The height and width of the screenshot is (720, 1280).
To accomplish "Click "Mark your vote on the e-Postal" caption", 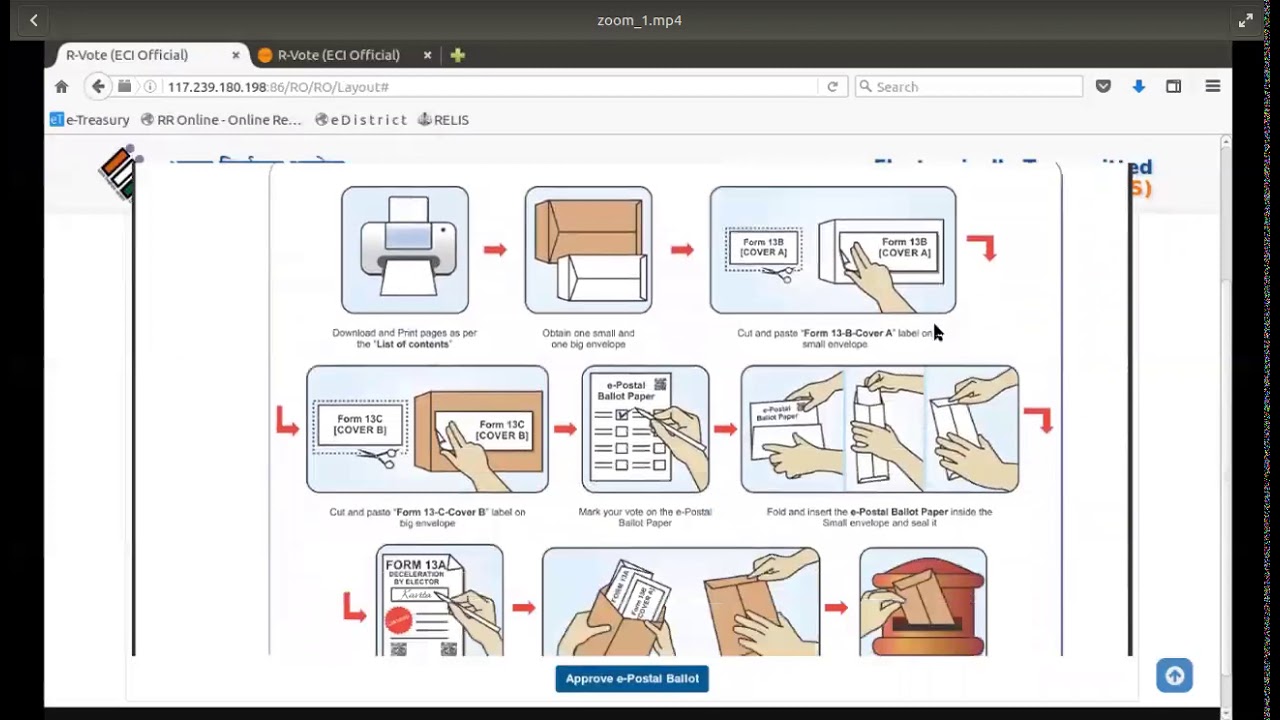I will (645, 517).
